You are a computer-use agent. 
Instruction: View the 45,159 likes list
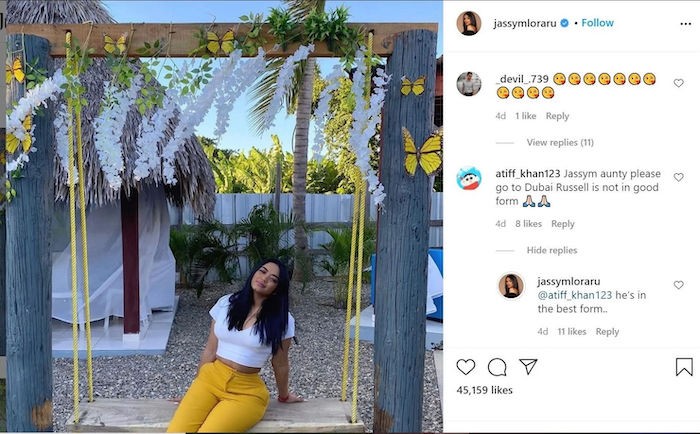click(x=484, y=390)
